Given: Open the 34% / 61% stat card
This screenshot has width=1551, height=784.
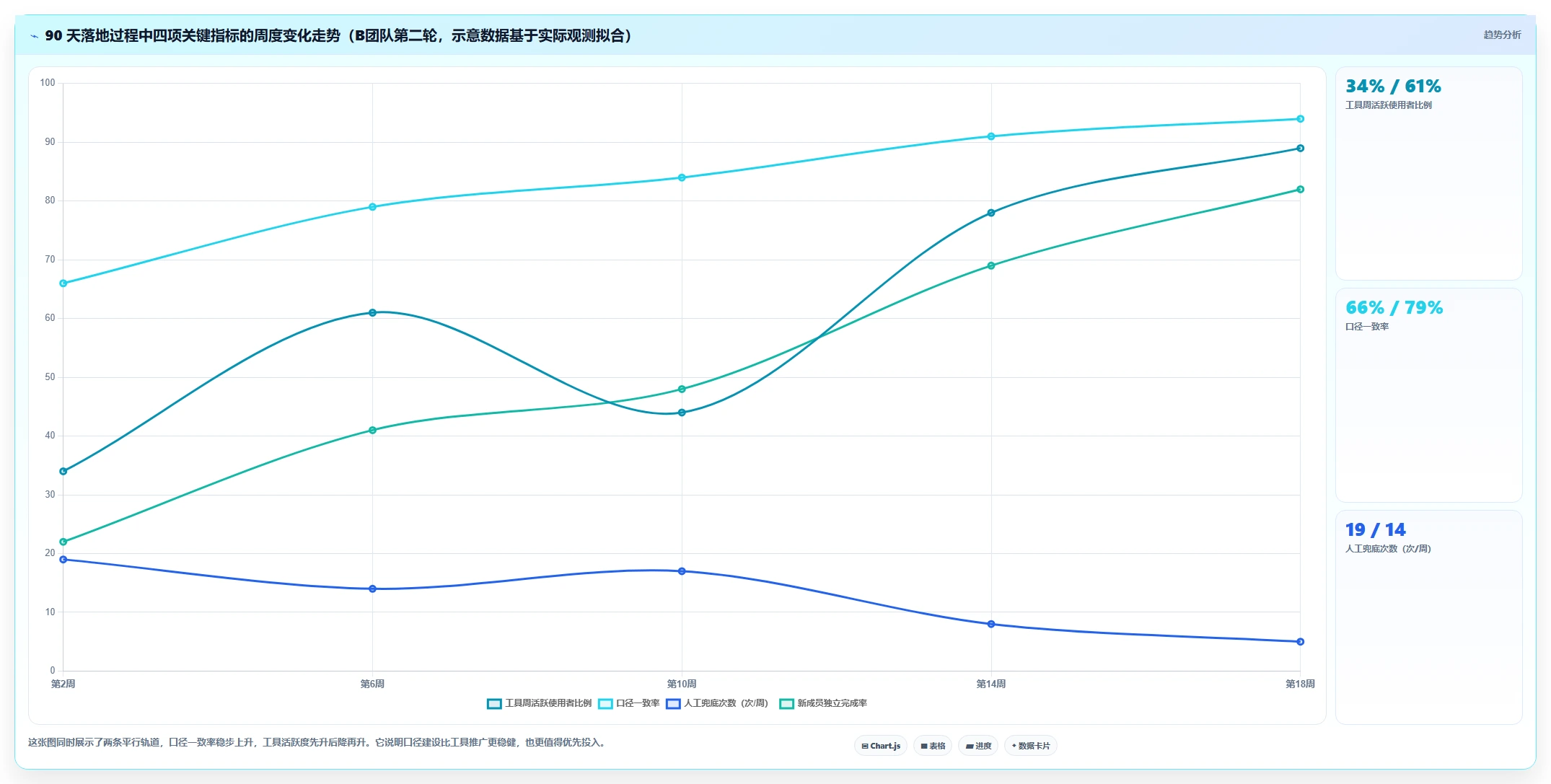Looking at the screenshot, I should [x=1428, y=173].
